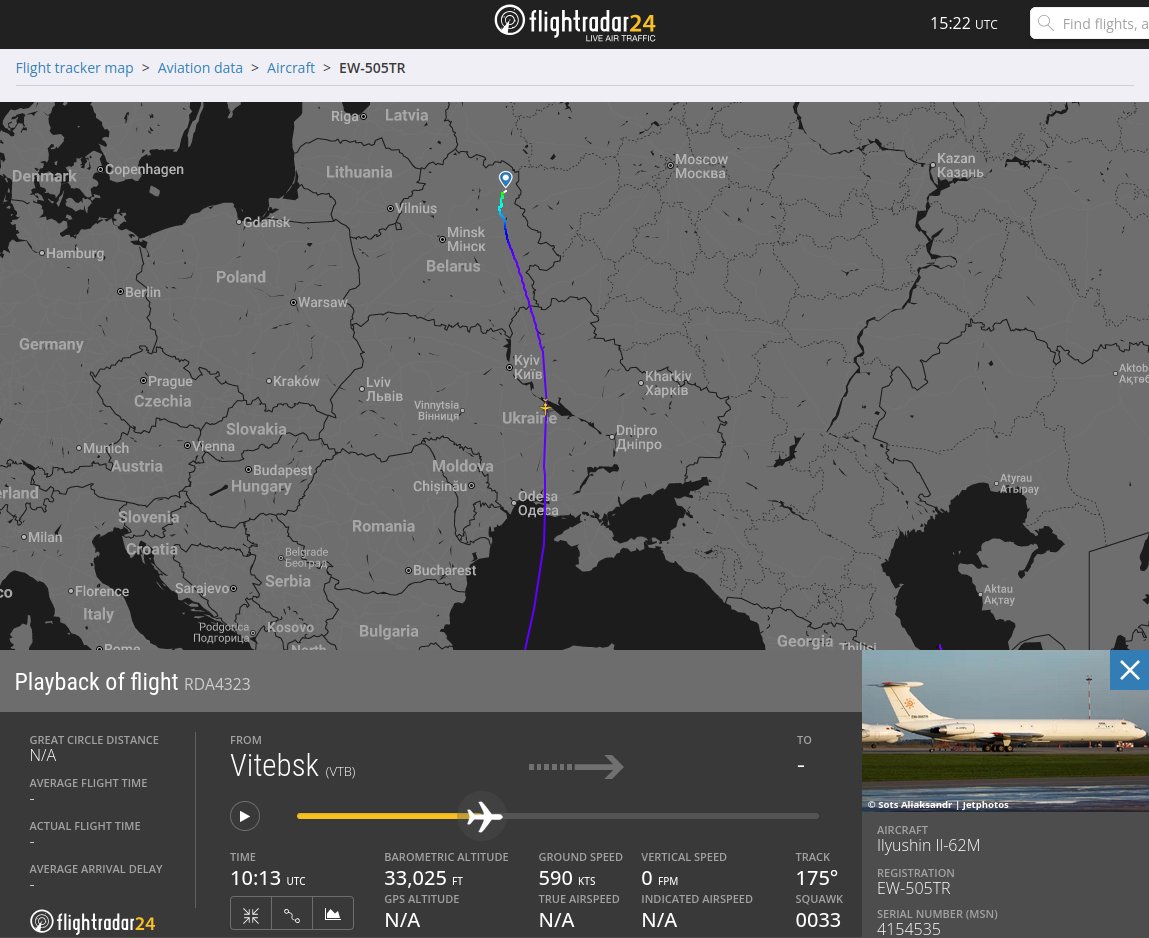
Task: Click the yellow aircraft marker on map
Action: coord(545,407)
